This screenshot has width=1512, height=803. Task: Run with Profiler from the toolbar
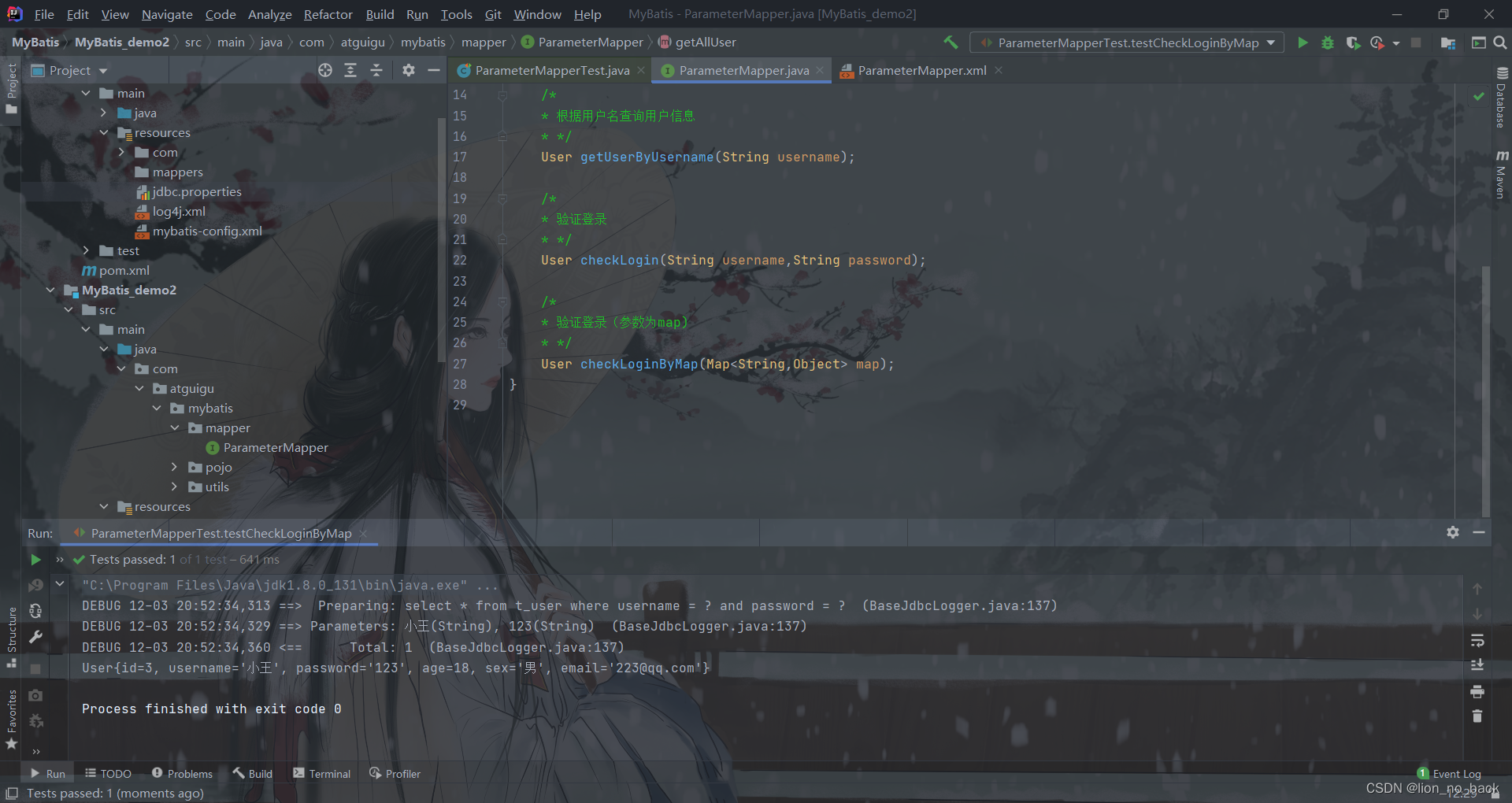[1377, 43]
